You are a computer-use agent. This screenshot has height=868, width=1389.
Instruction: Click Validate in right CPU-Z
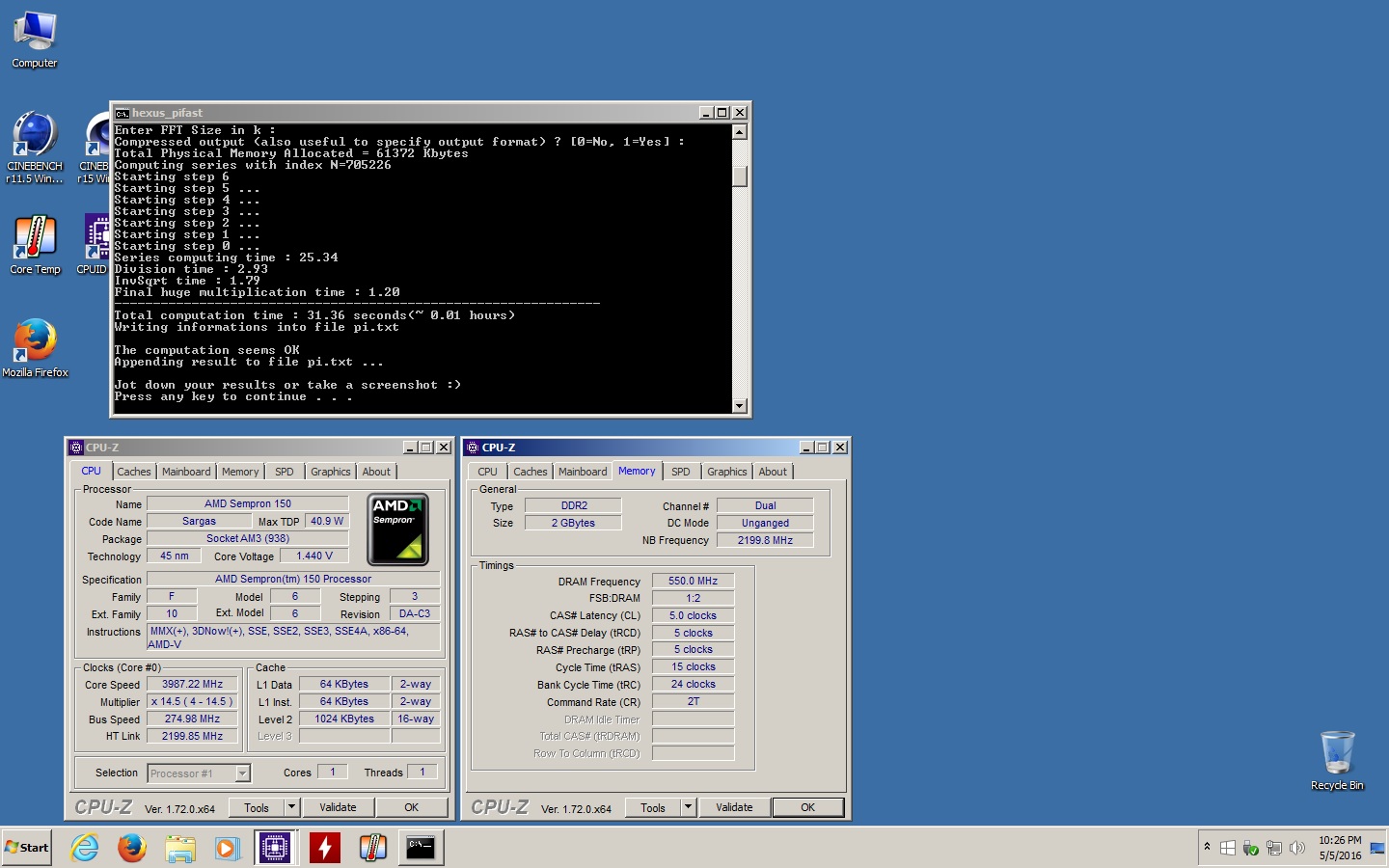pyautogui.click(x=734, y=807)
